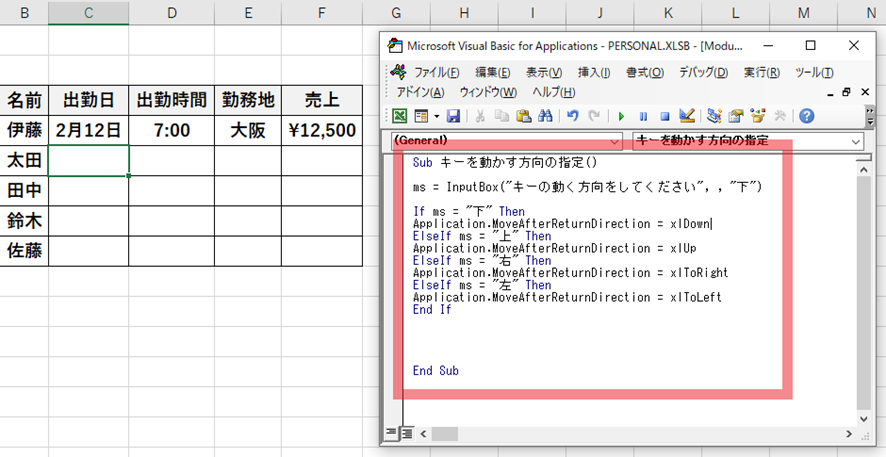The height and width of the screenshot is (457, 886).
Task: Open Project Explorer icon
Action: pyautogui.click(x=714, y=116)
